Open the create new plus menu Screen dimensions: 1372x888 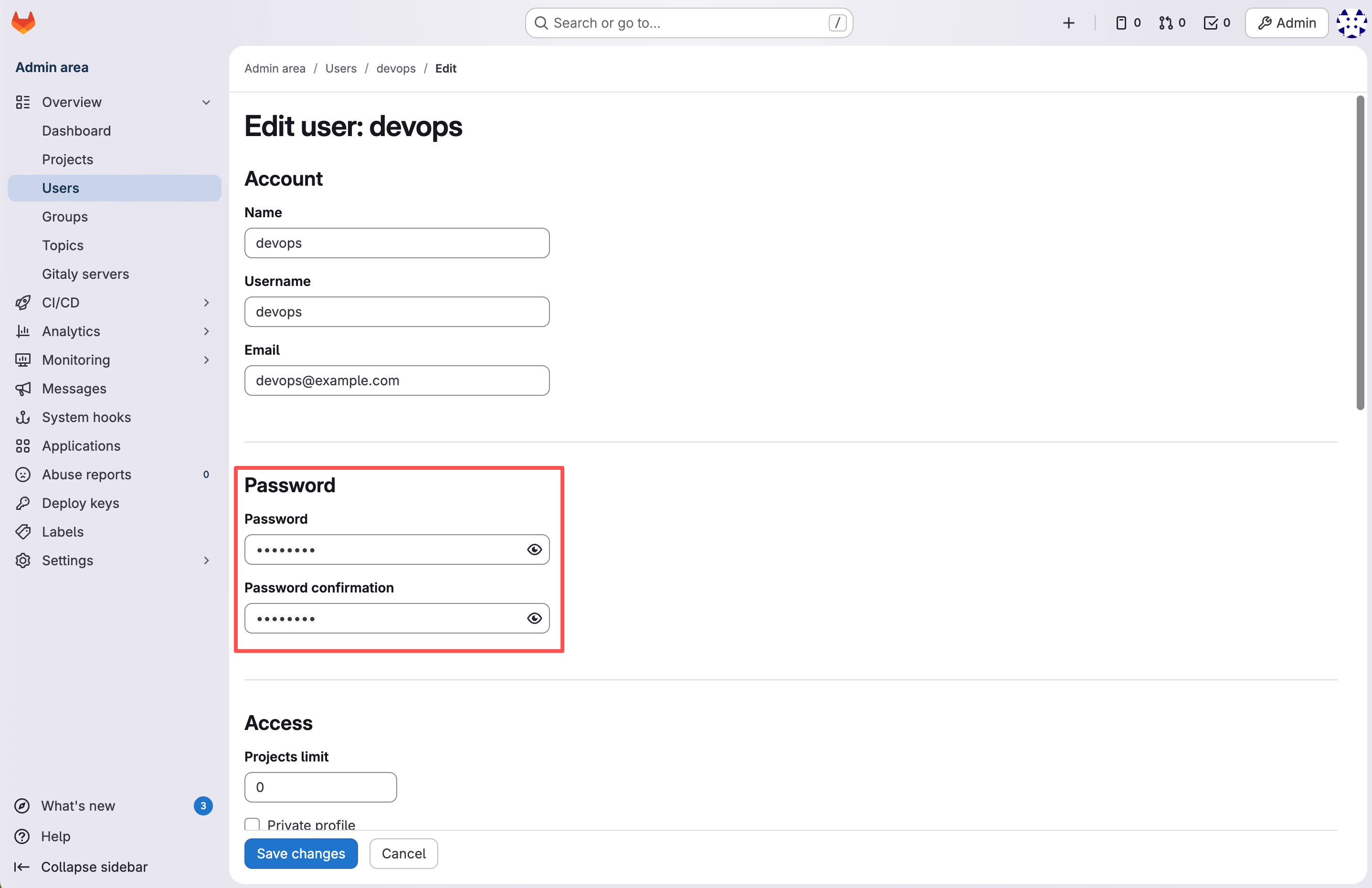(1068, 22)
